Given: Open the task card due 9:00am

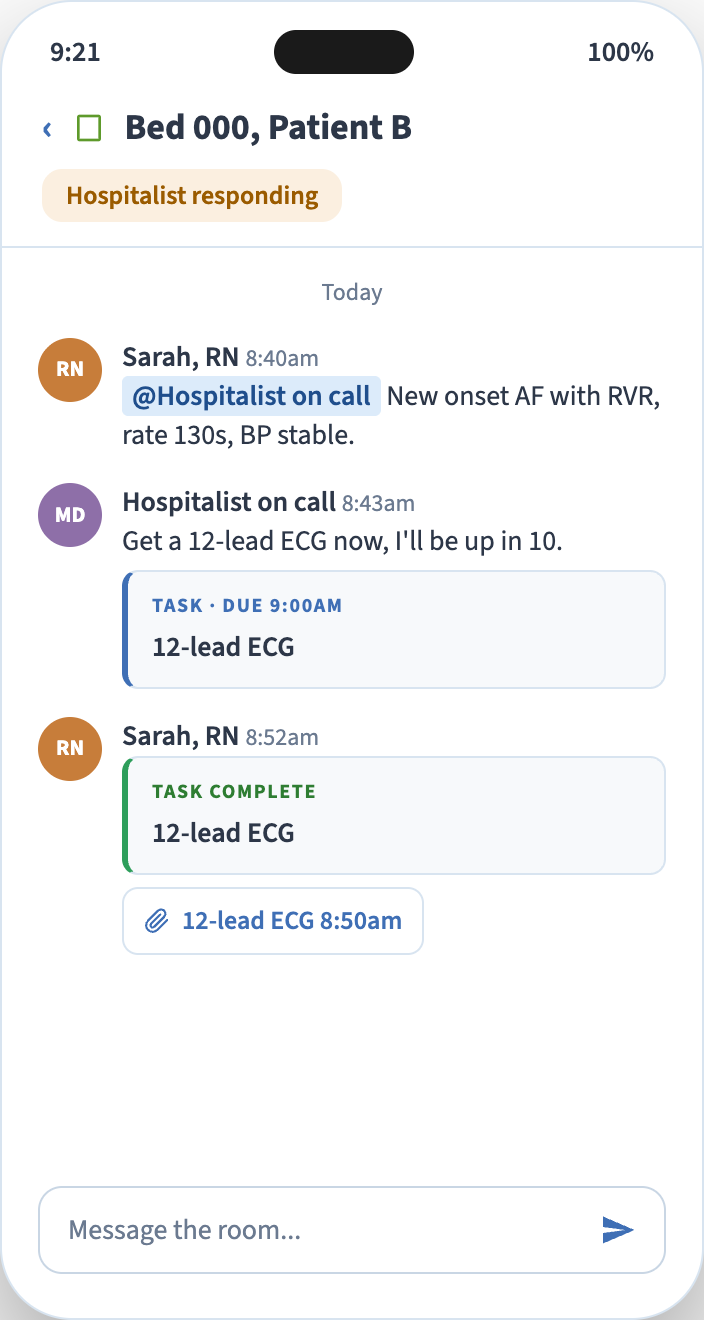Looking at the screenshot, I should coord(394,629).
